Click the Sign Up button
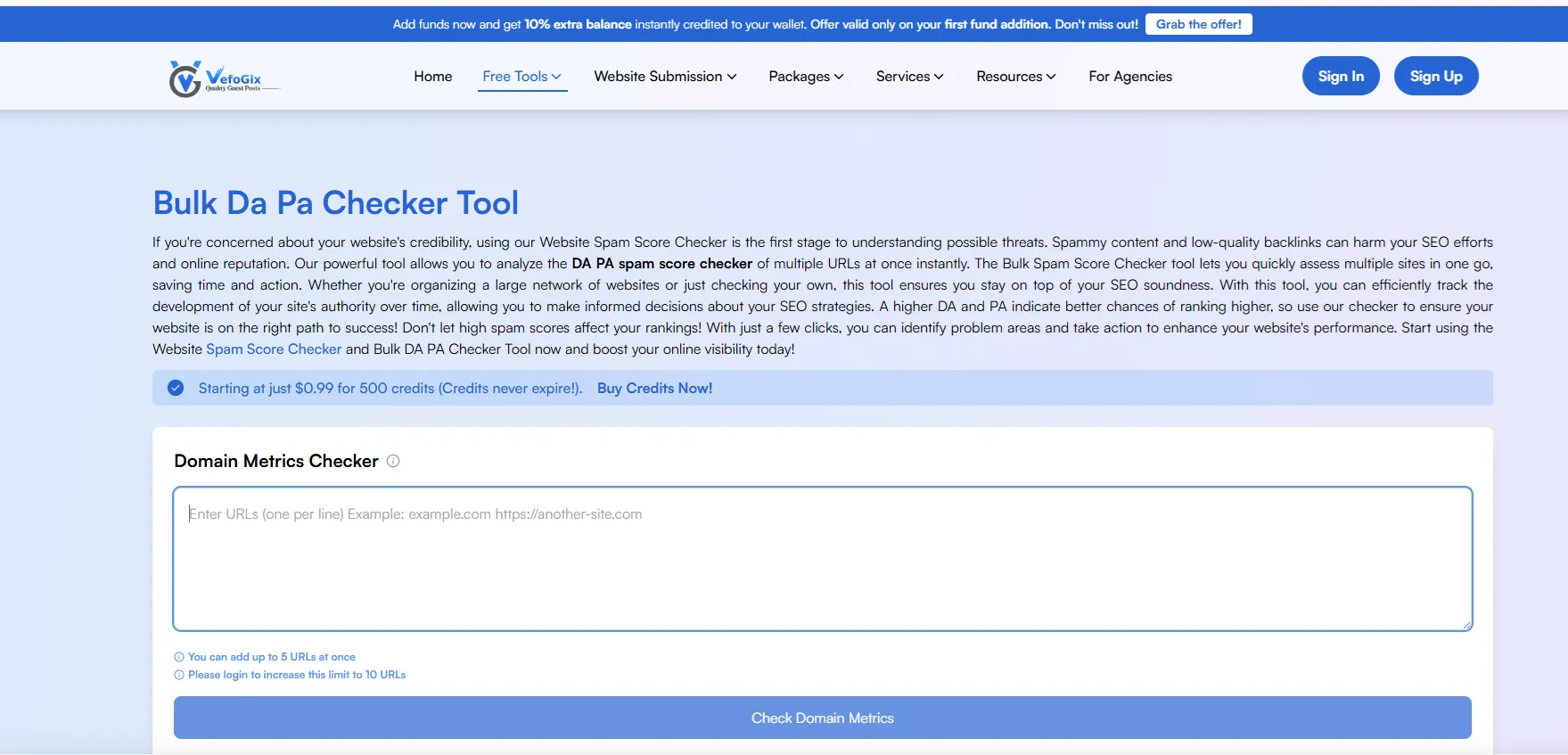Image resolution: width=1568 pixels, height=755 pixels. coord(1435,77)
